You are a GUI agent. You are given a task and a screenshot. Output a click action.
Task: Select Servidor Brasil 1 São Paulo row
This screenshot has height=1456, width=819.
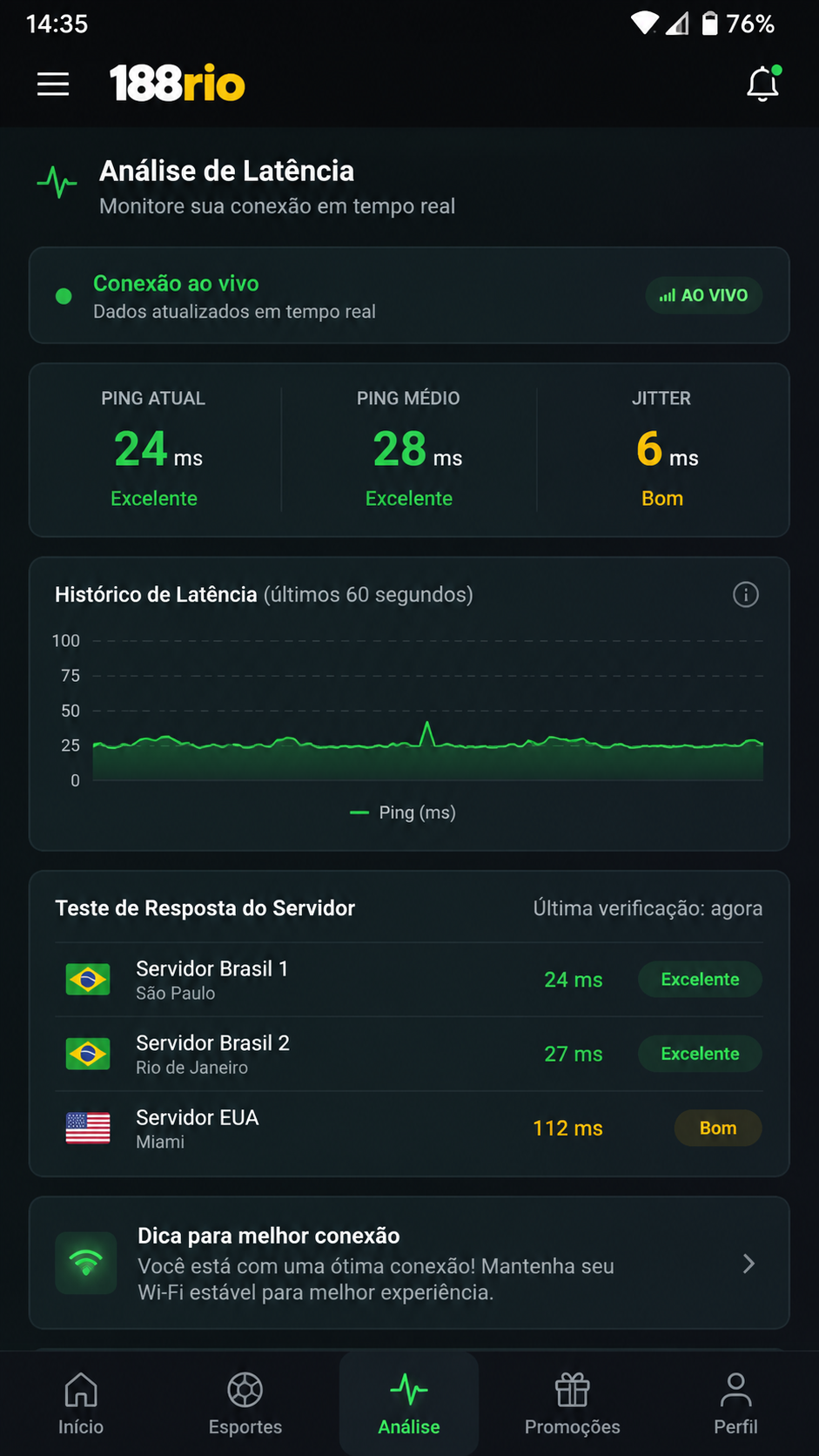click(409, 980)
